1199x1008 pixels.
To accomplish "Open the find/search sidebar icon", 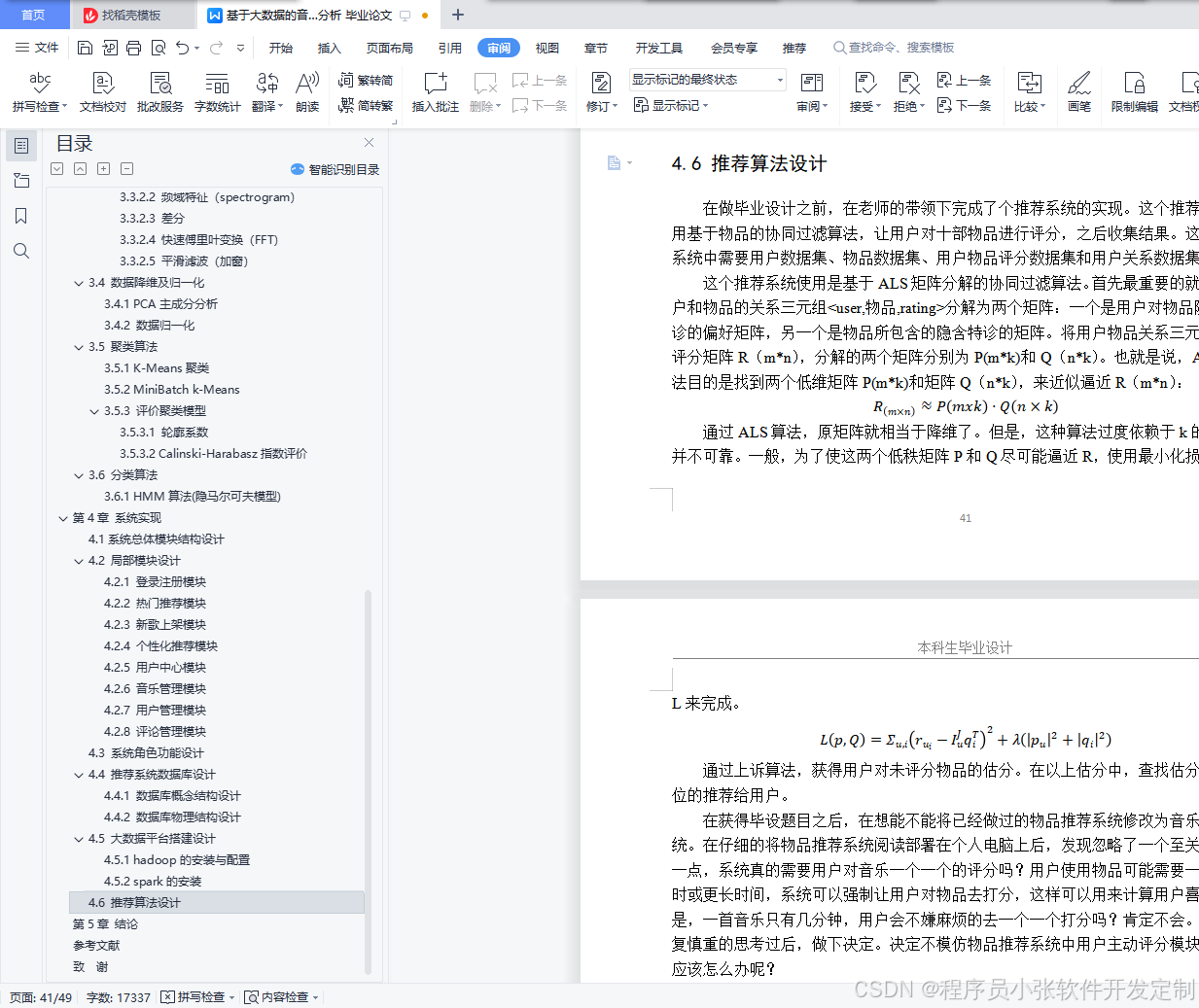I will (21, 251).
